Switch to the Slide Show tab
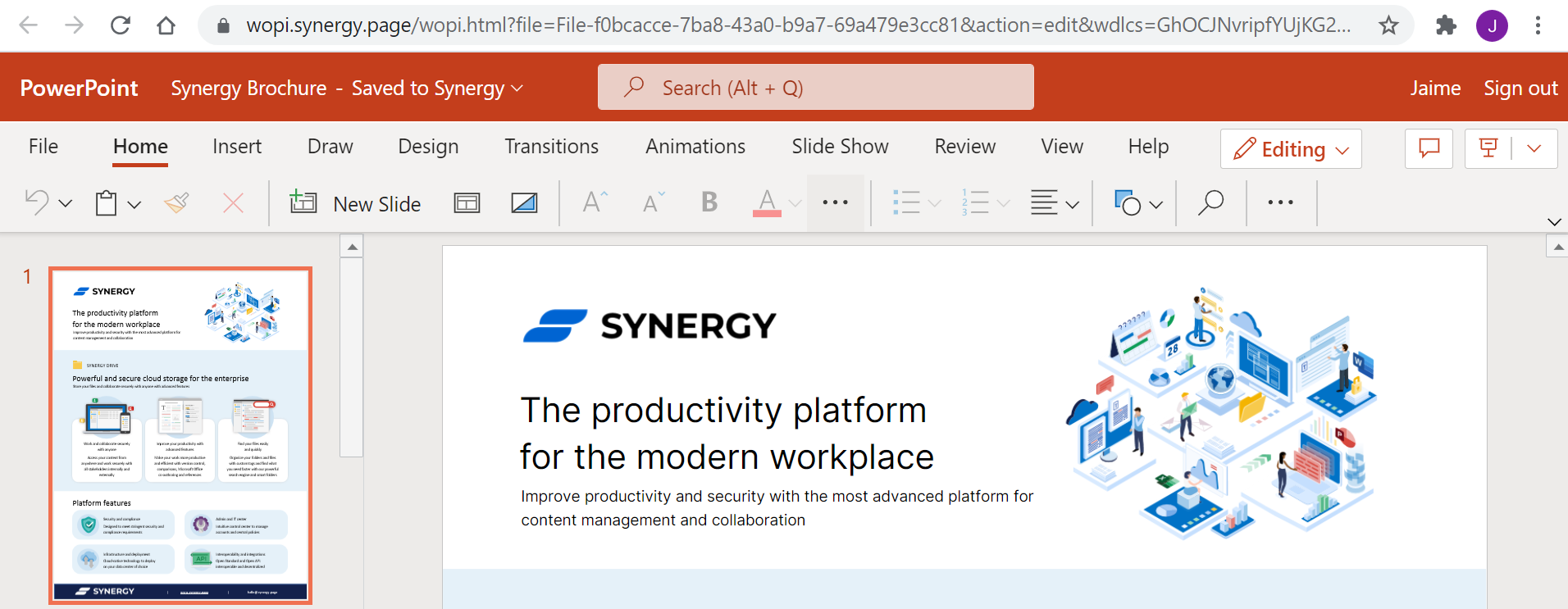The height and width of the screenshot is (609, 1568). pyautogui.click(x=840, y=146)
